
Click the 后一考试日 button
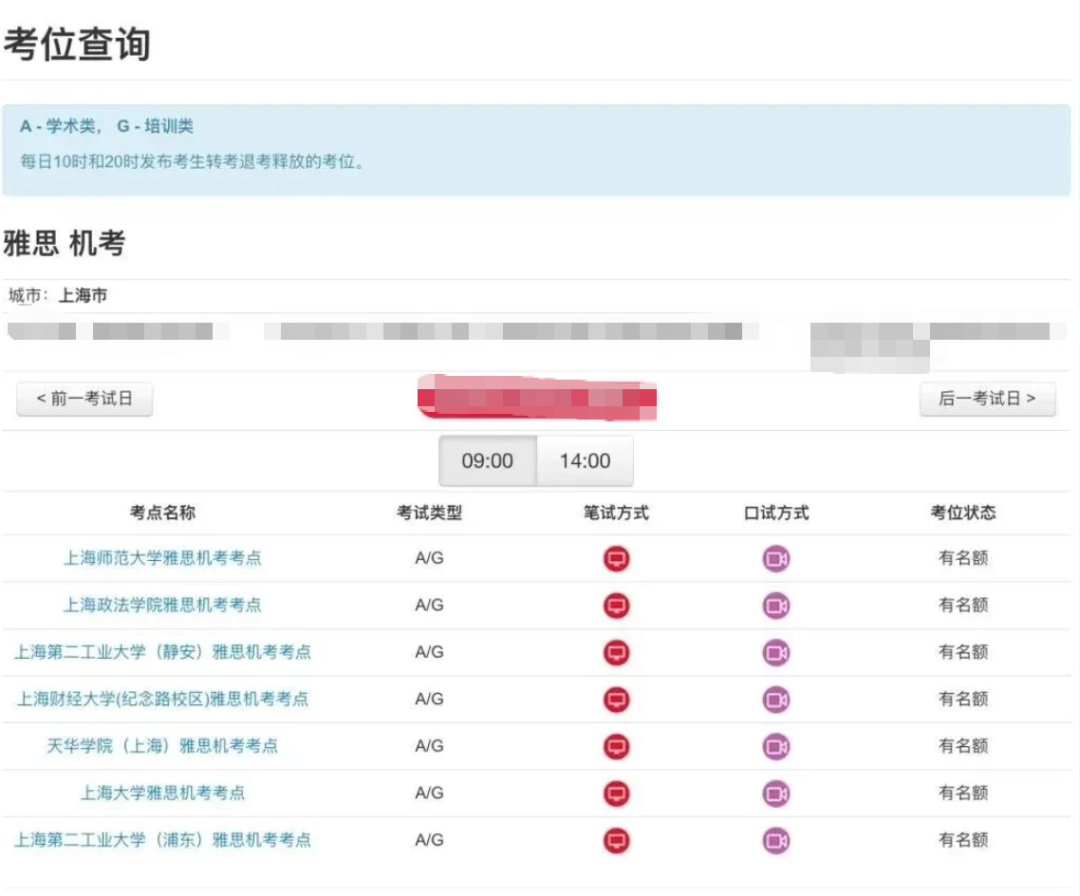[987, 398]
